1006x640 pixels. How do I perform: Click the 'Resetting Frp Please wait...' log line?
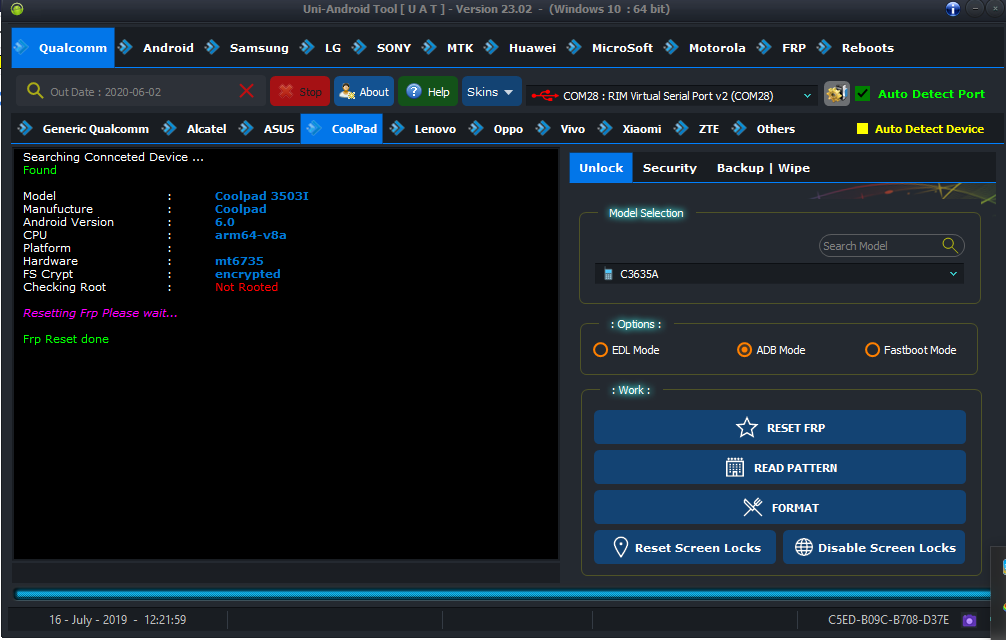(x=100, y=313)
